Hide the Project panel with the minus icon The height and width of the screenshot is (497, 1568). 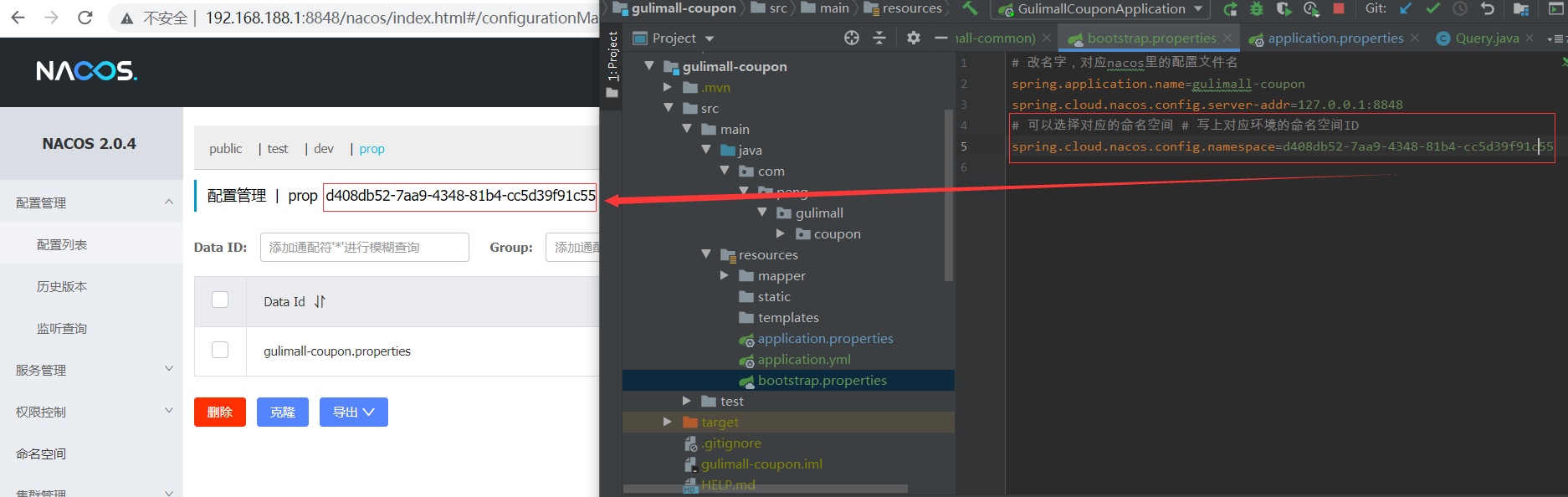[x=941, y=38]
